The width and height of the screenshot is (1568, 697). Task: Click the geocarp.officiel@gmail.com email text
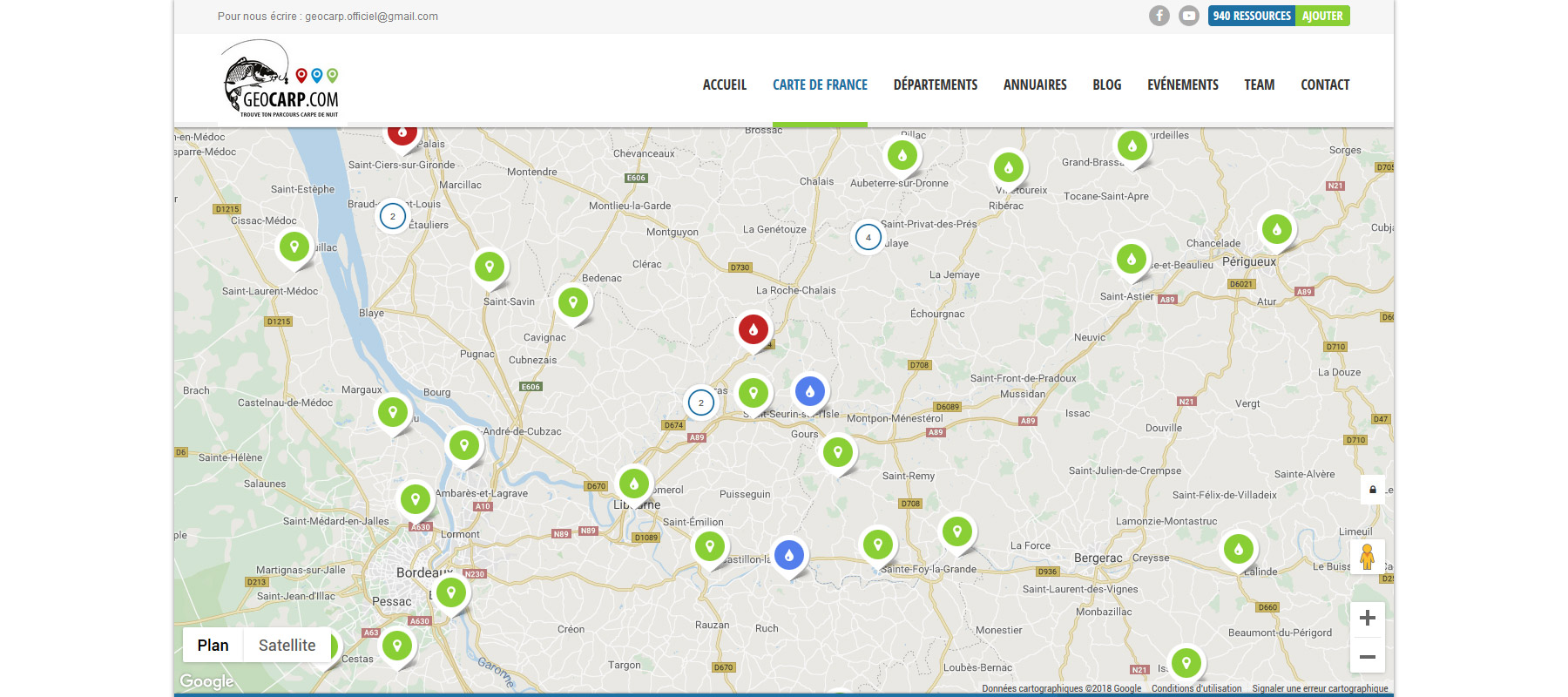(x=372, y=17)
